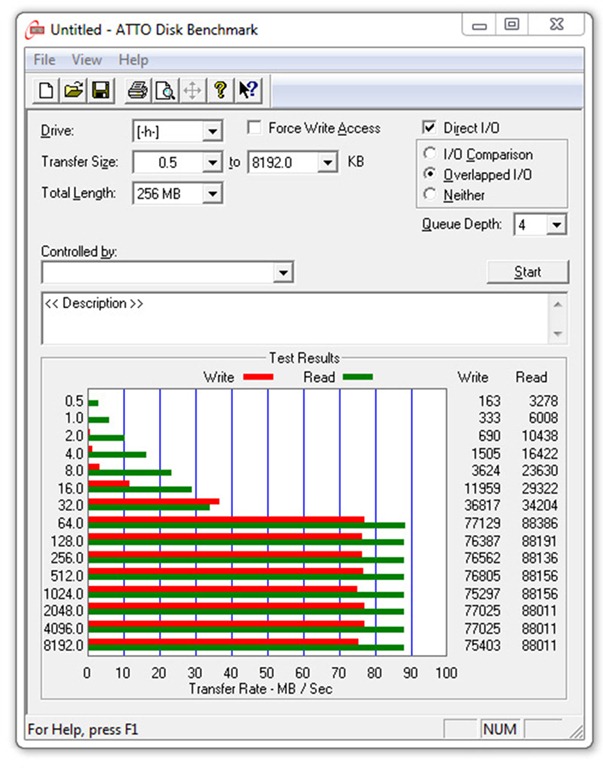This screenshot has height=768, width=603.
Task: Activate context help arrow-question icon
Action: point(248,91)
